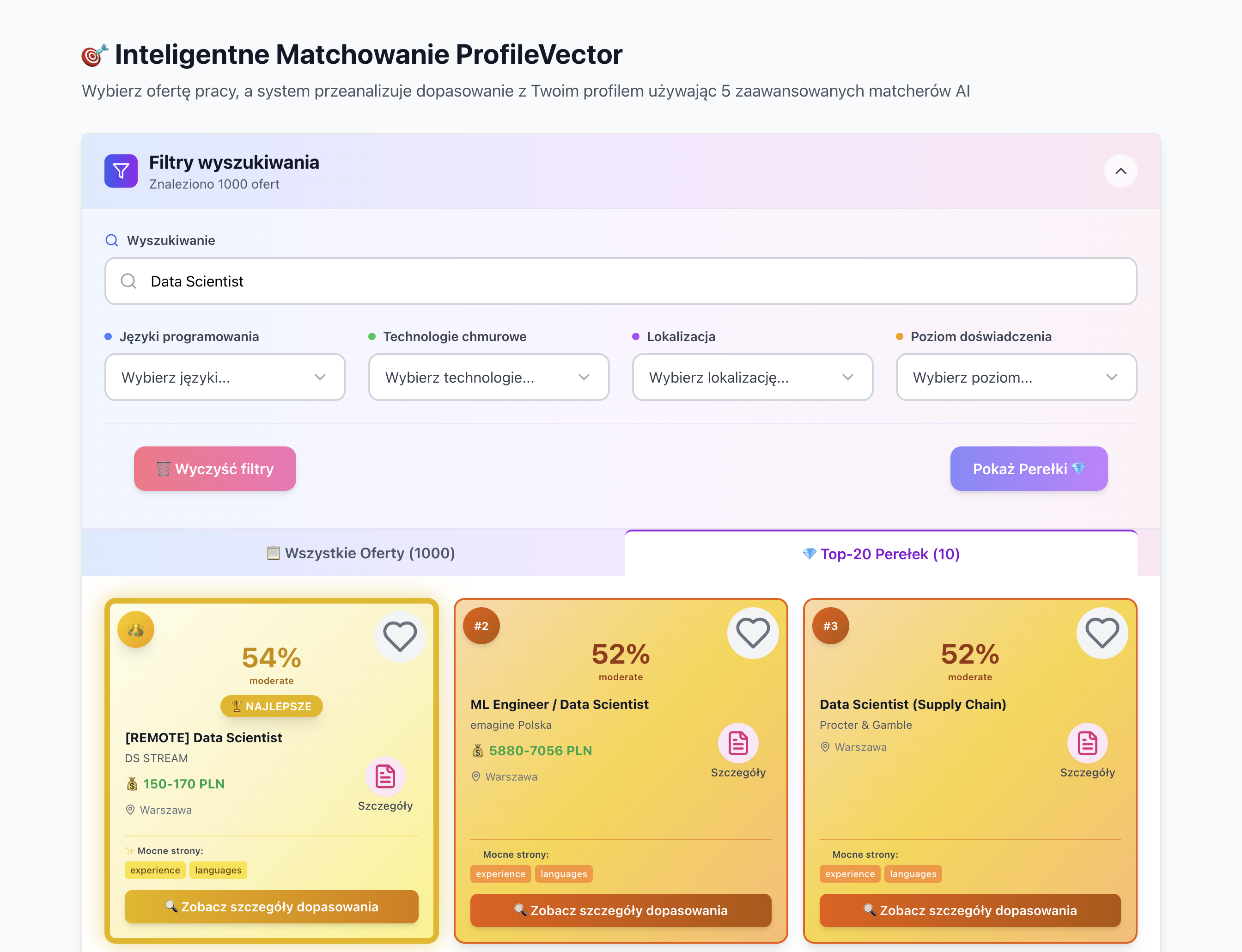Favorite the [REMOTE] Data Scientist offer
Screen dimensions: 1242x952
click(x=400, y=636)
